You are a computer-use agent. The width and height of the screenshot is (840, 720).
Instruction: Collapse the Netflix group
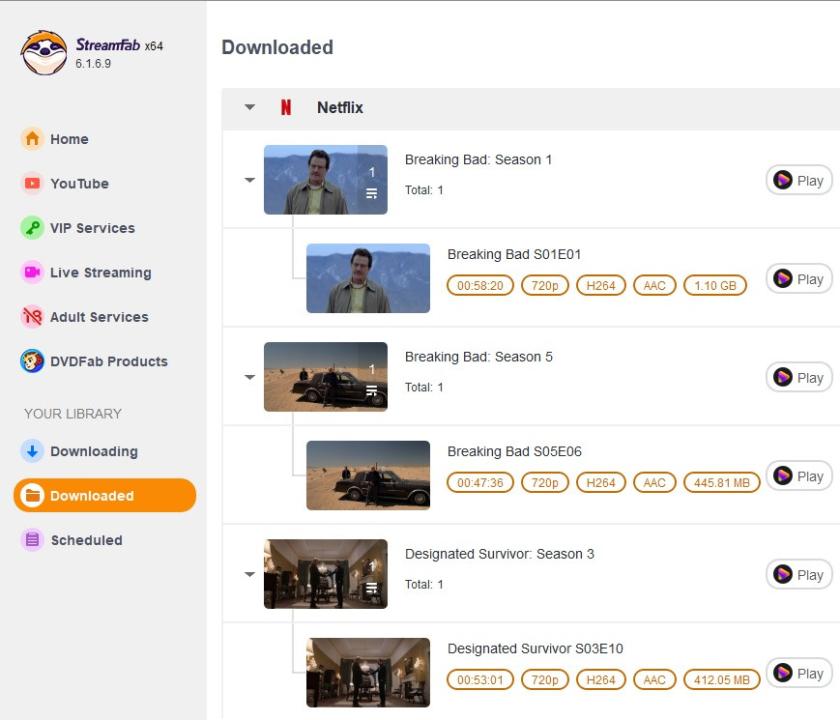click(250, 108)
